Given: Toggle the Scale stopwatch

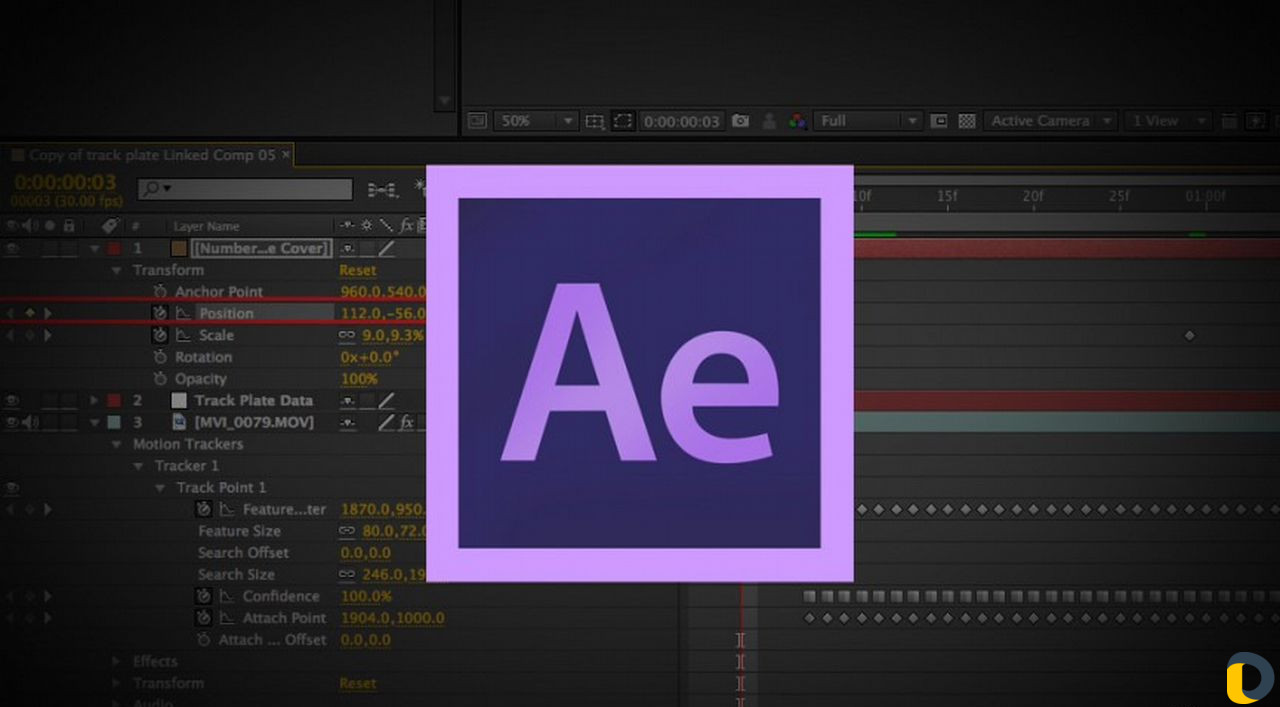Looking at the screenshot, I should 160,336.
